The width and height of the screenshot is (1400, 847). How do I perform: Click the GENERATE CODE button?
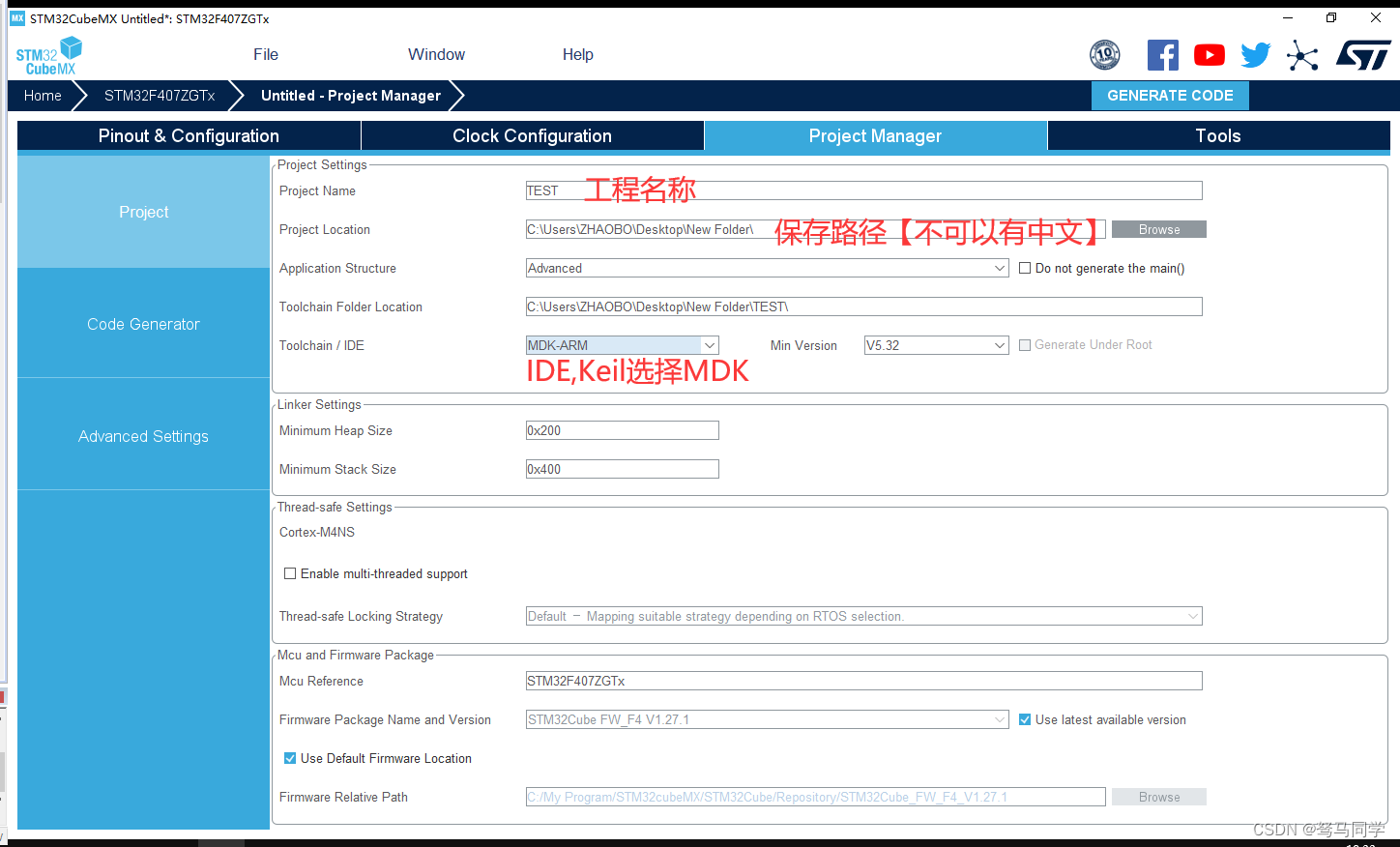(x=1170, y=96)
